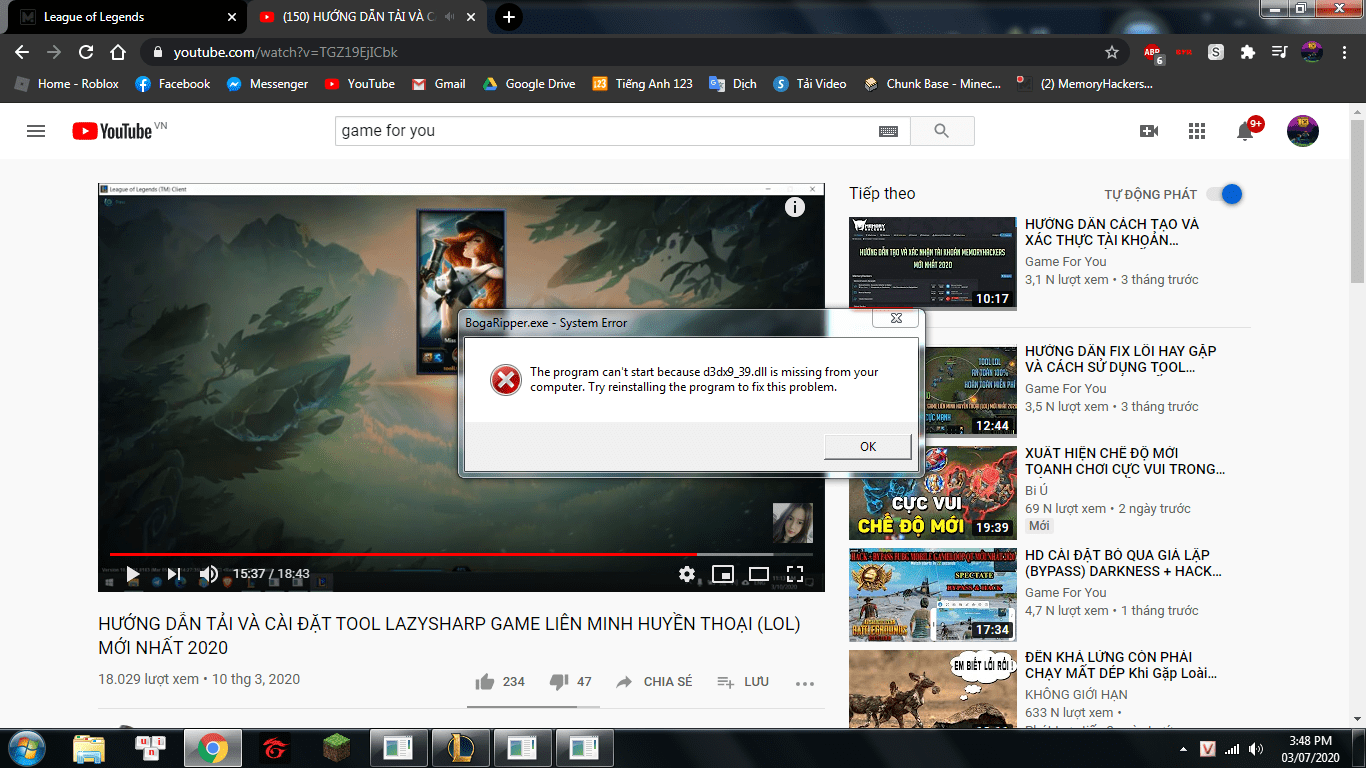Go back to the previous page
1366x768 pixels.
click(x=22, y=52)
